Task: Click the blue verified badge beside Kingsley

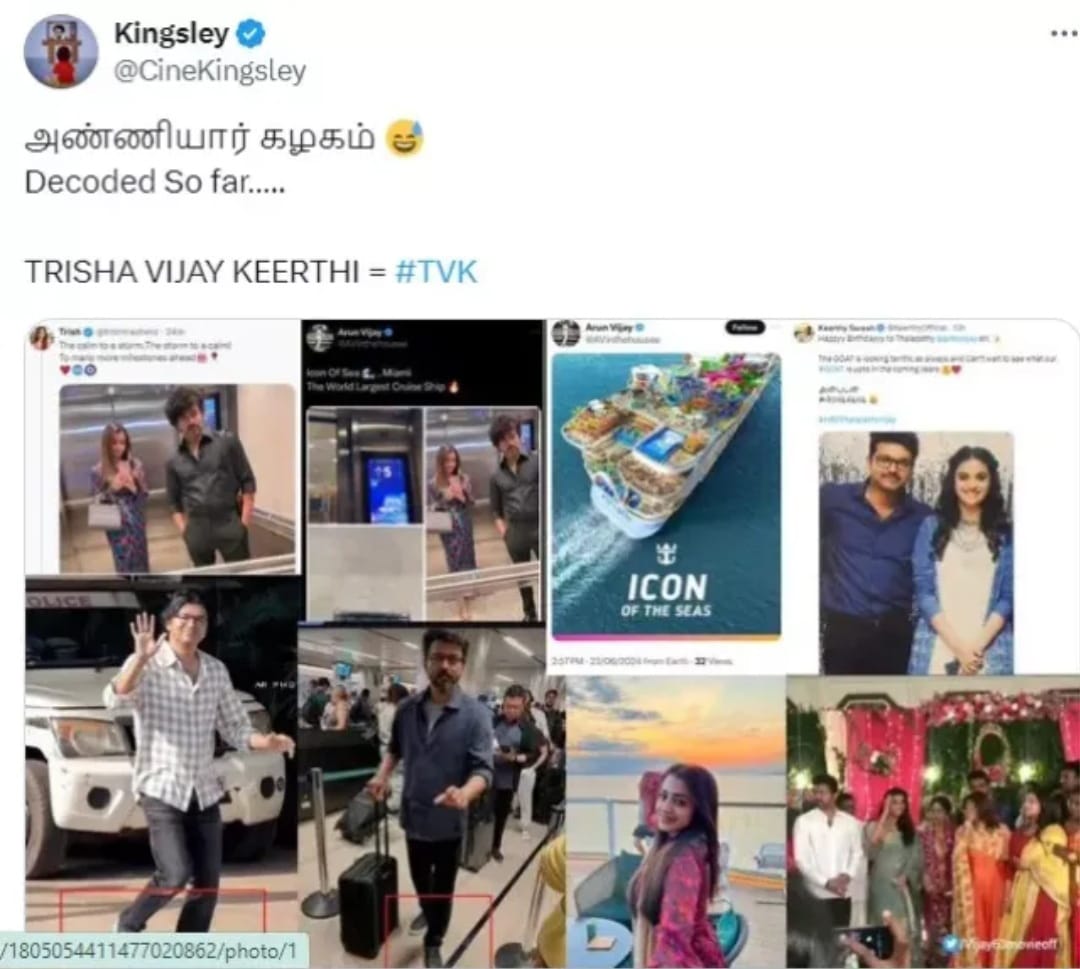Action: [250, 33]
